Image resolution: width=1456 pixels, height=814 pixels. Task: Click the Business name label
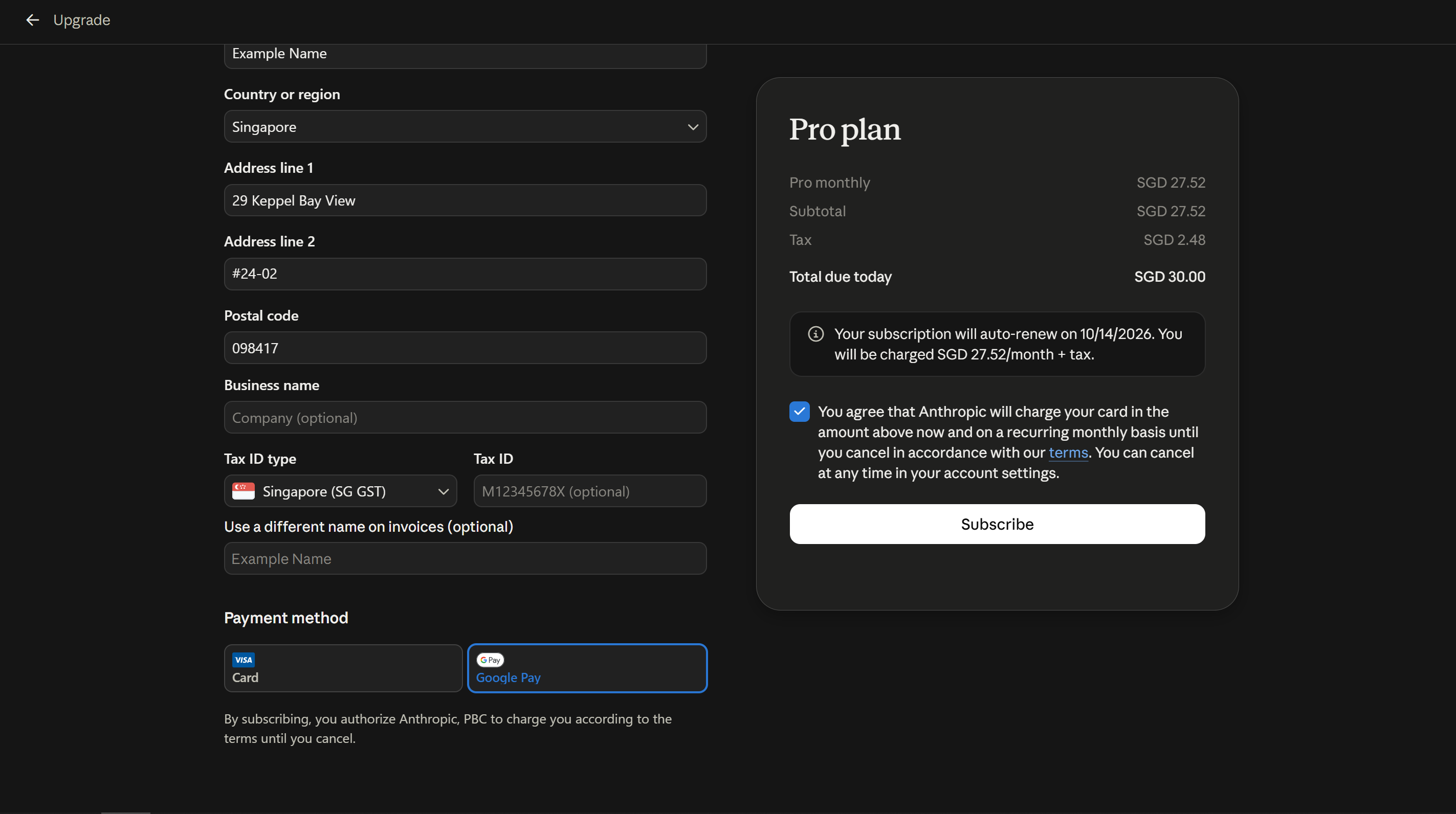[x=272, y=385]
